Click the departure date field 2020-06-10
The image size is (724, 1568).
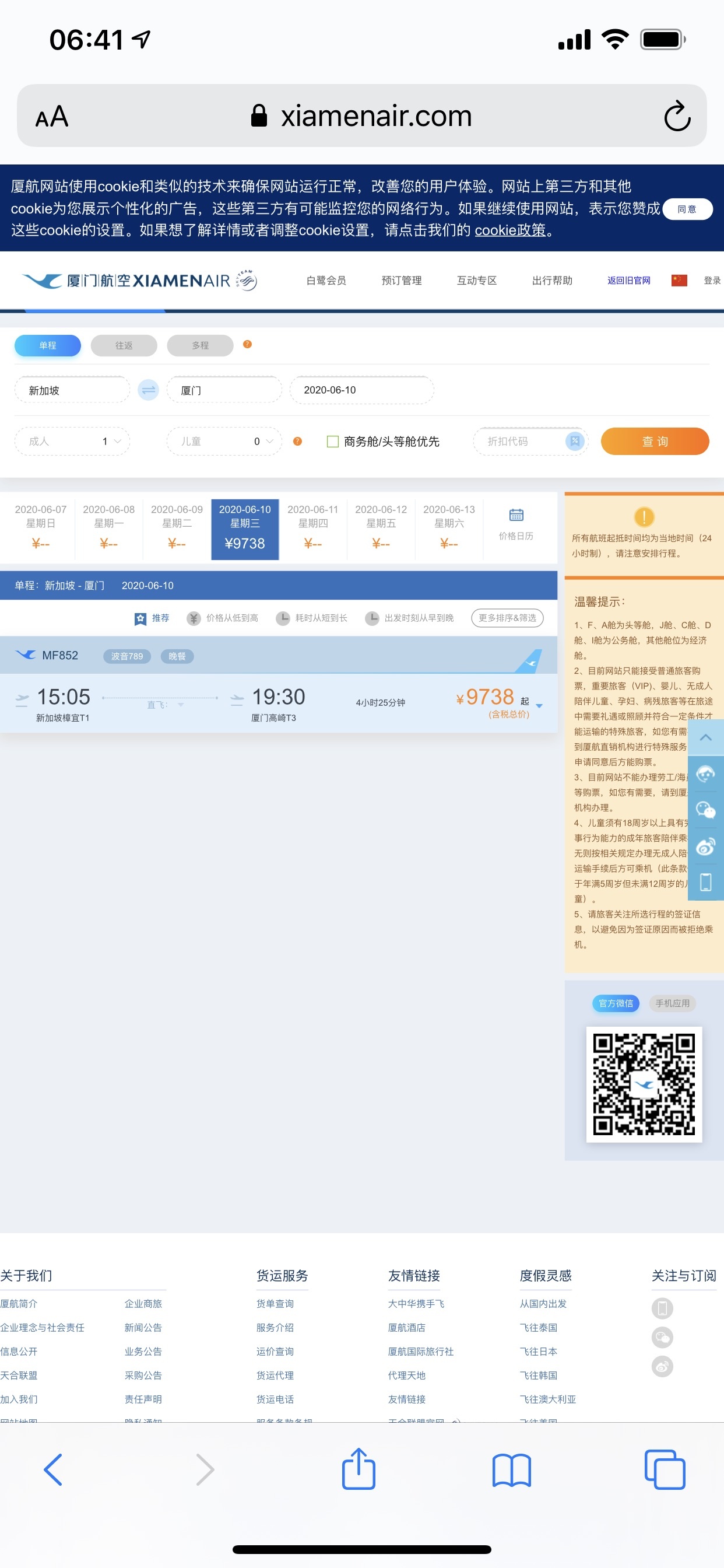coord(361,390)
